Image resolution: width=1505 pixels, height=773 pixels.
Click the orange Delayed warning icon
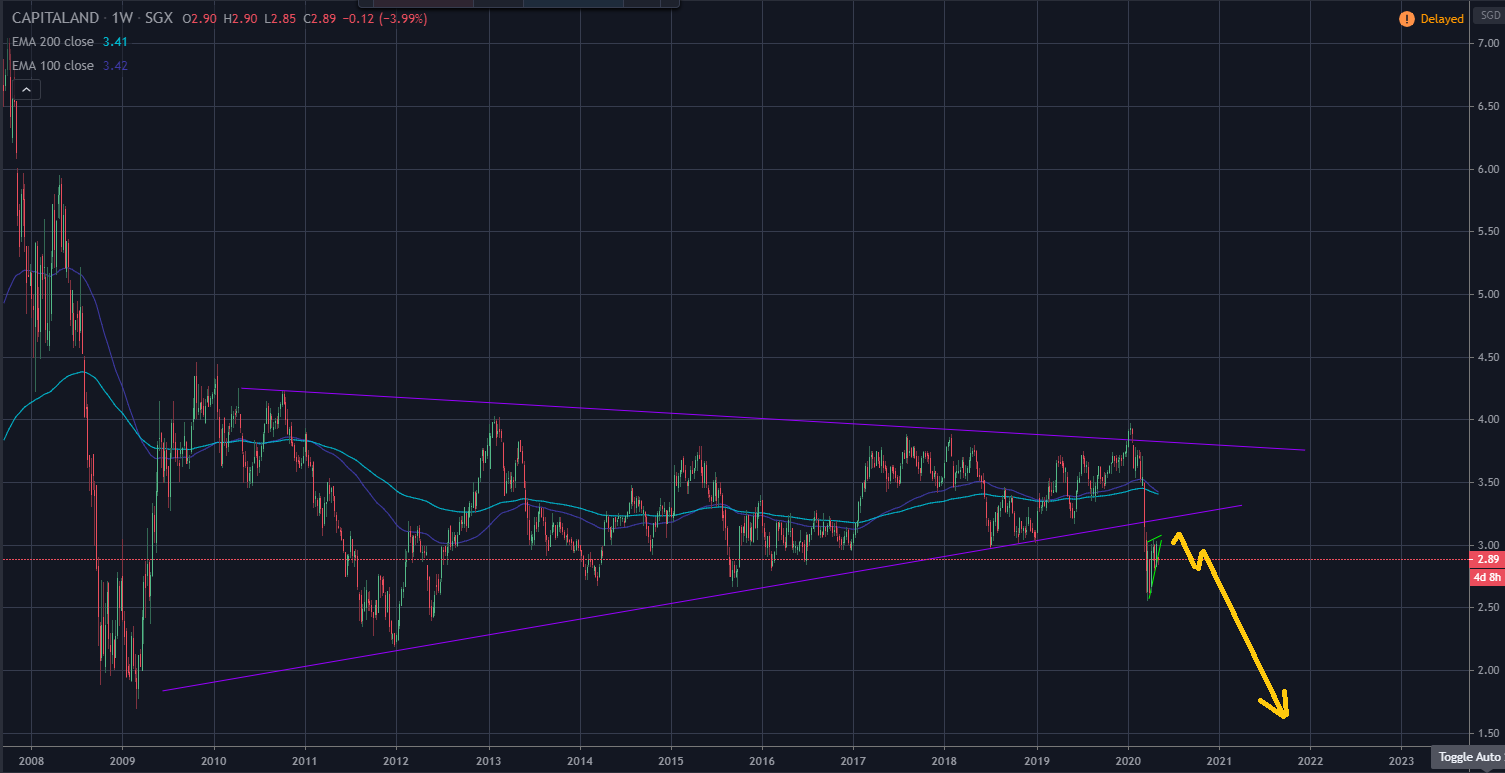tap(1406, 19)
